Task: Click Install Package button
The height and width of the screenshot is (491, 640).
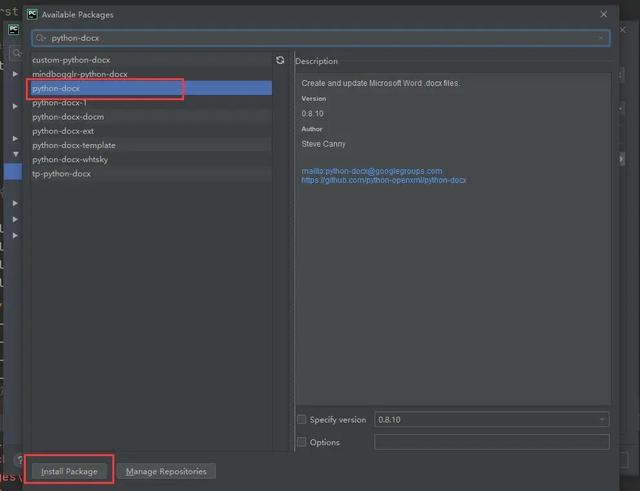Action: coord(69,471)
